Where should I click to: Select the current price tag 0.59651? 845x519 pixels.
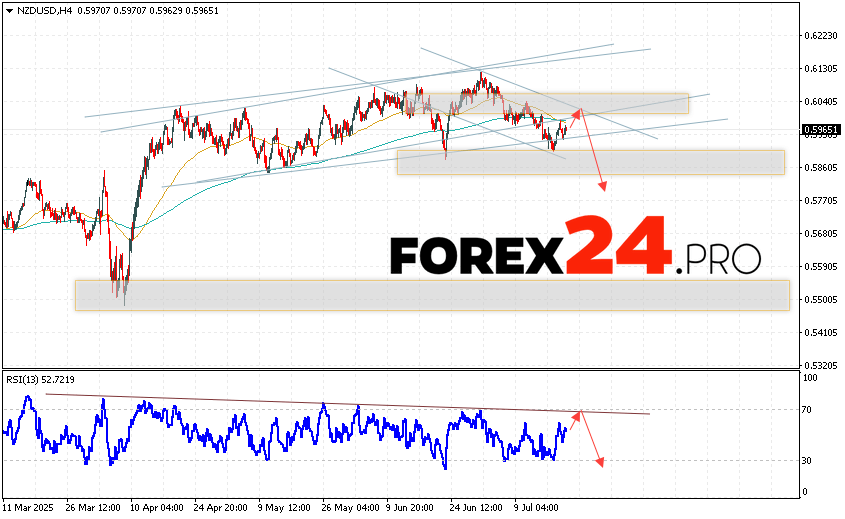tap(819, 129)
